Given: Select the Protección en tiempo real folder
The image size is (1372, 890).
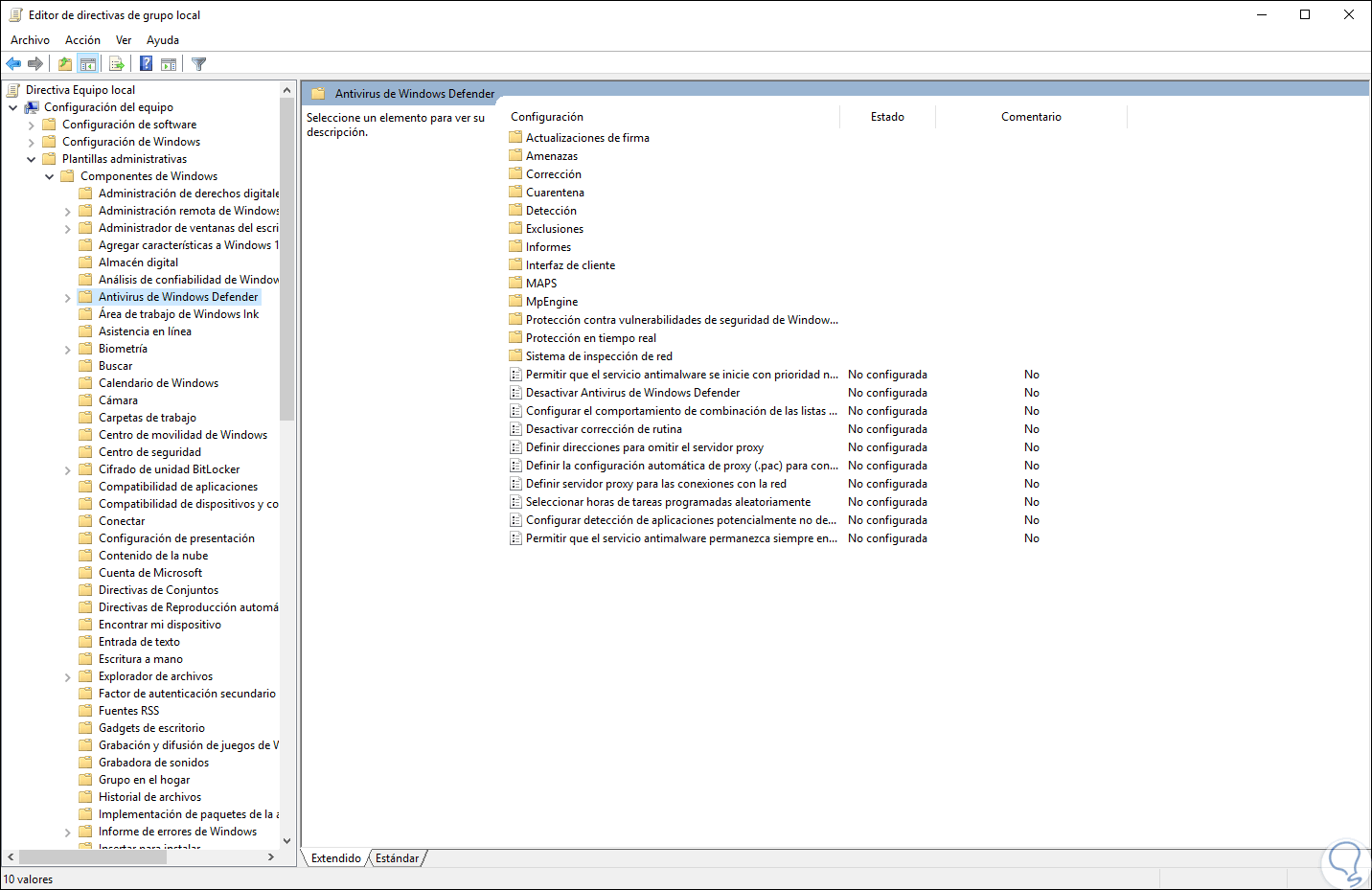Looking at the screenshot, I should [x=590, y=338].
